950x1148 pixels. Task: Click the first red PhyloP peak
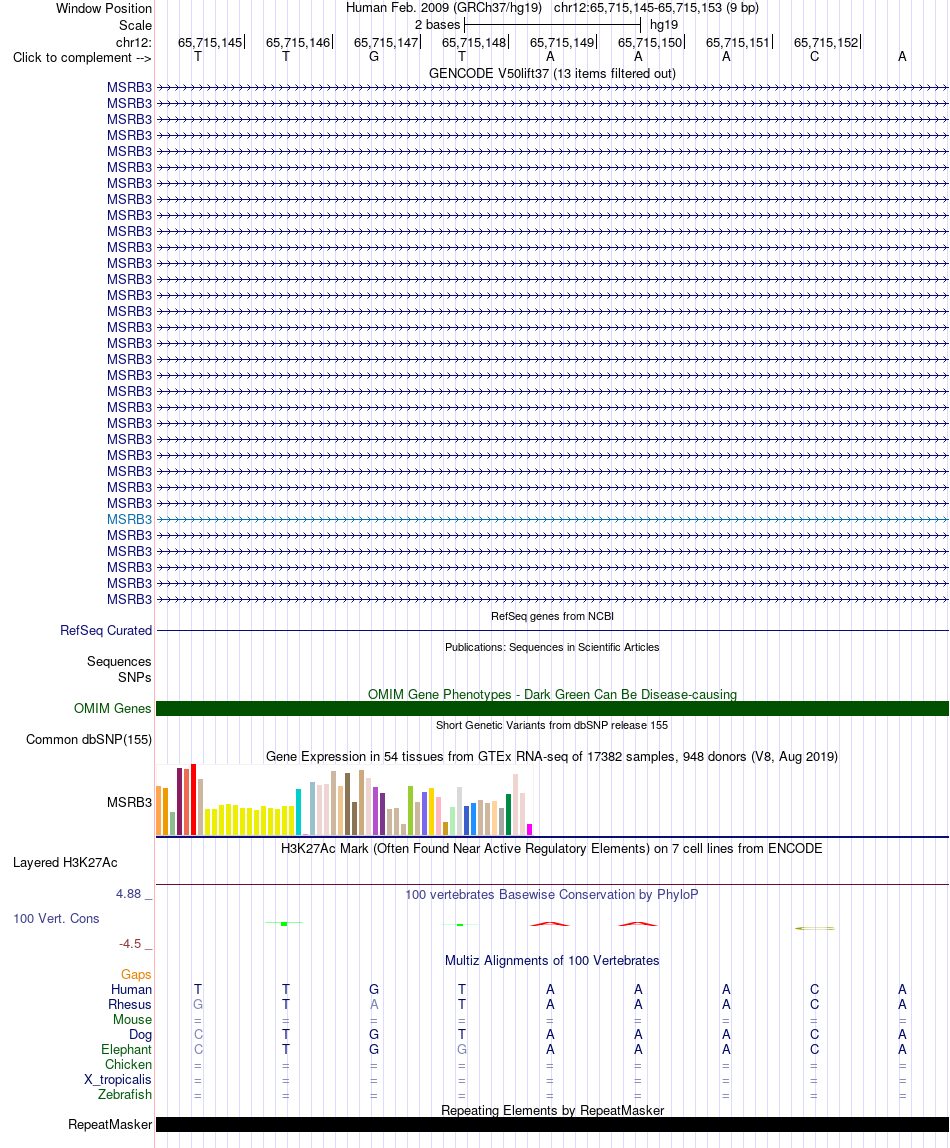550,924
